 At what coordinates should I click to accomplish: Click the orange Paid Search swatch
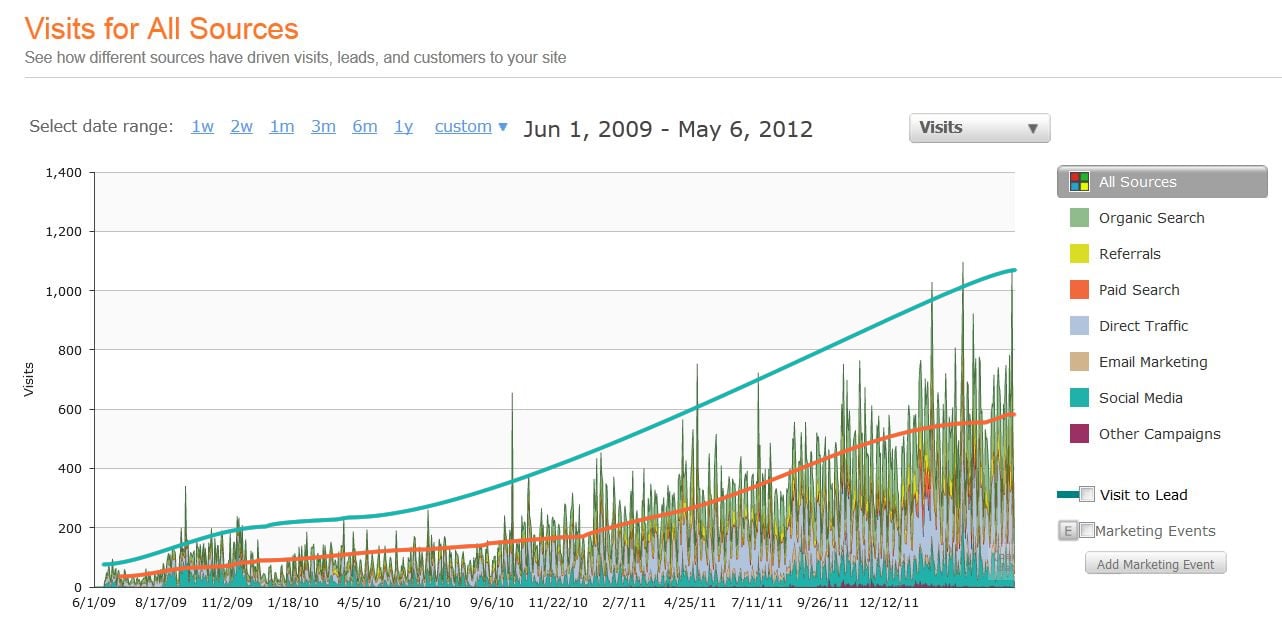(1079, 290)
